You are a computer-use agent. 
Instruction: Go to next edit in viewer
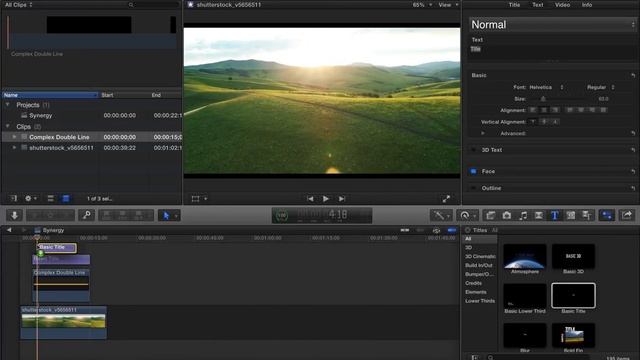342,199
